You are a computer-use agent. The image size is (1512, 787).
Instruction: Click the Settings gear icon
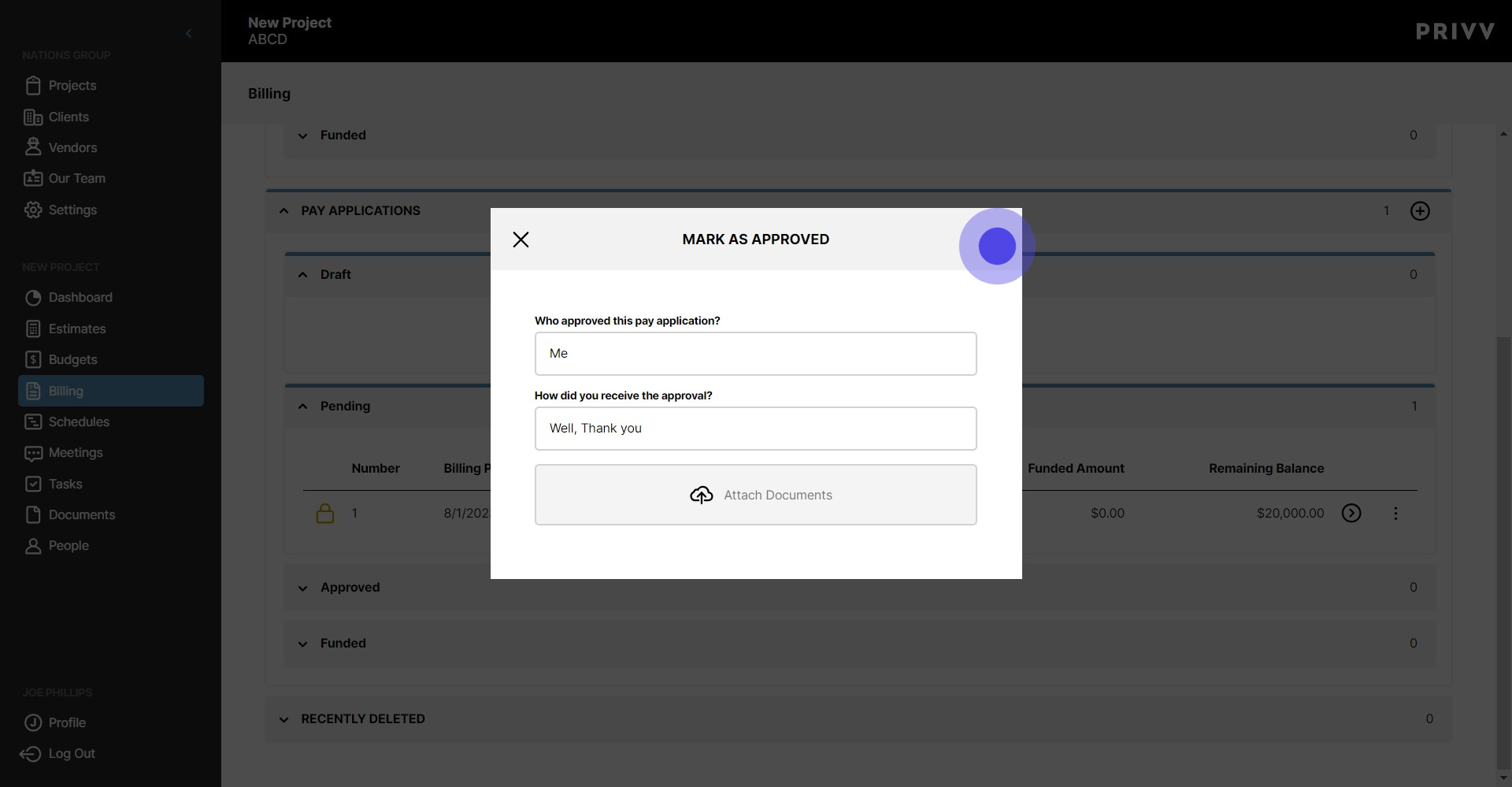(x=33, y=210)
